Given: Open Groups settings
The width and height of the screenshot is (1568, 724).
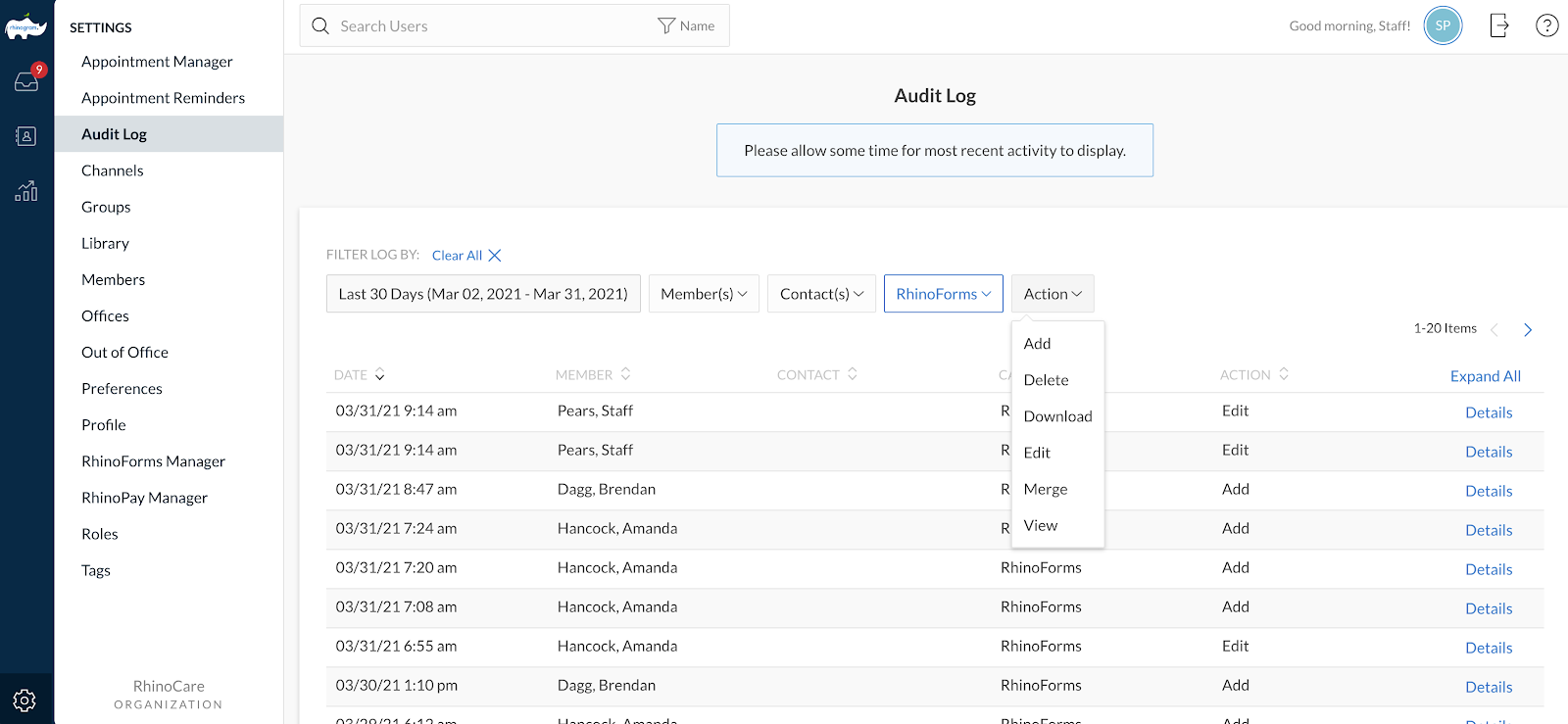Looking at the screenshot, I should click(106, 207).
